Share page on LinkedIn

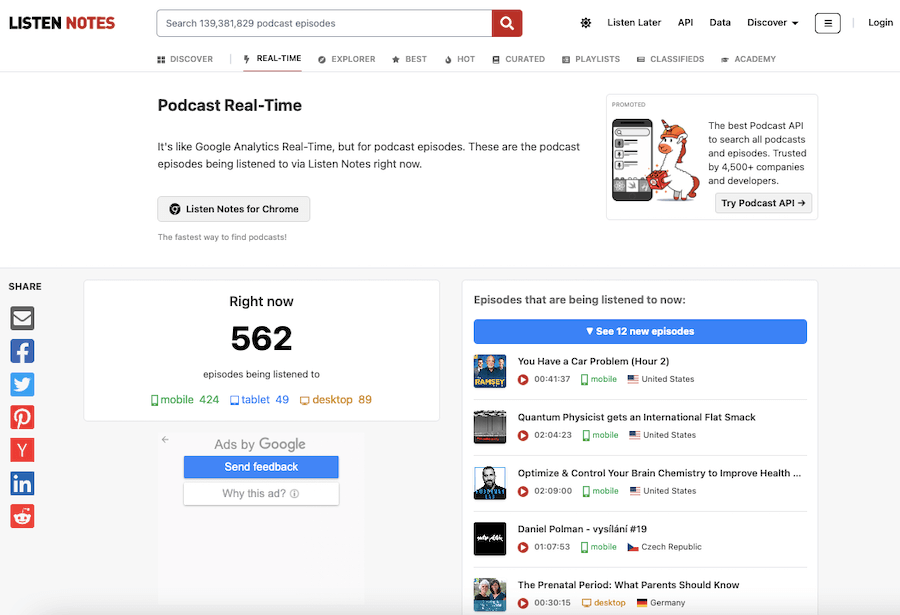coord(22,483)
